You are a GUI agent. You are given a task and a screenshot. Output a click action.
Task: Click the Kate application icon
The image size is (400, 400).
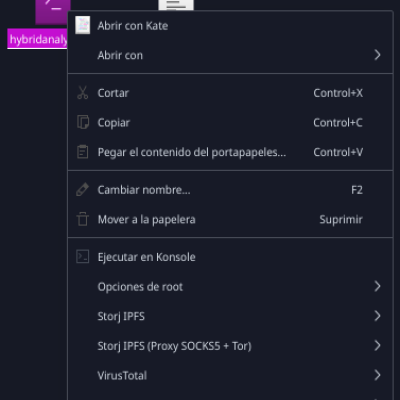[82, 25]
